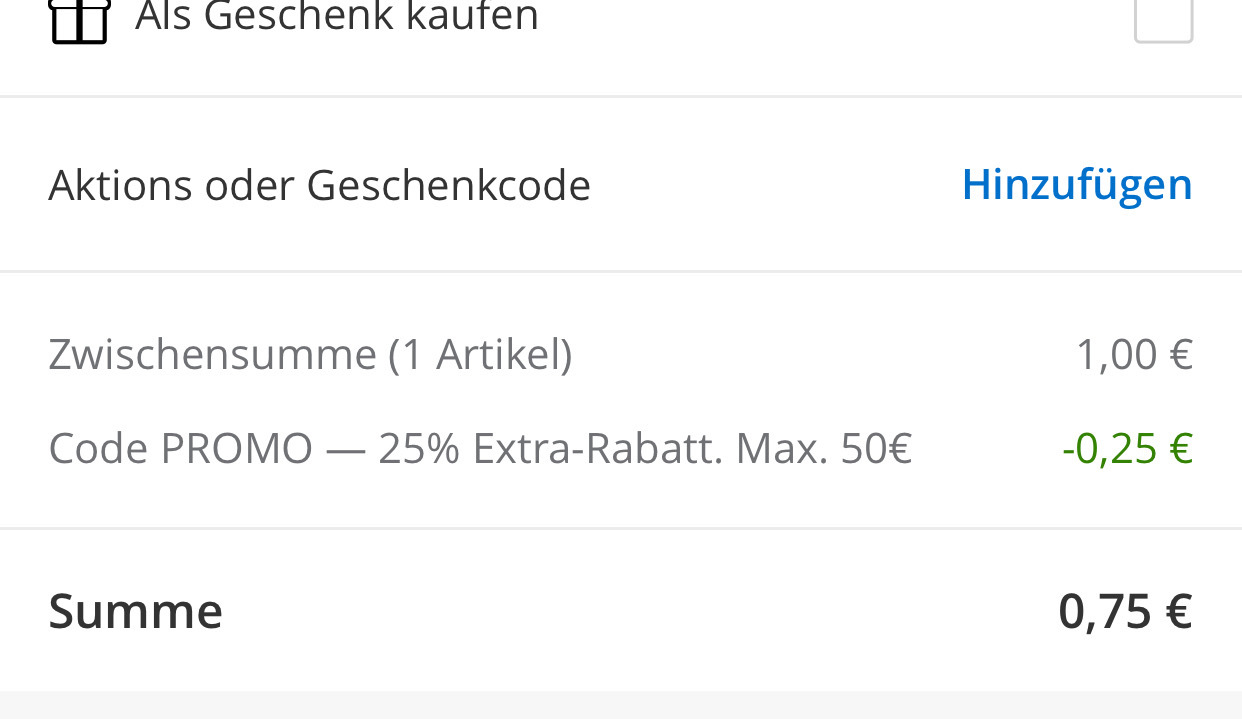Tap the gift box icon
Viewport: 1242px width, 719px height.
(79, 20)
